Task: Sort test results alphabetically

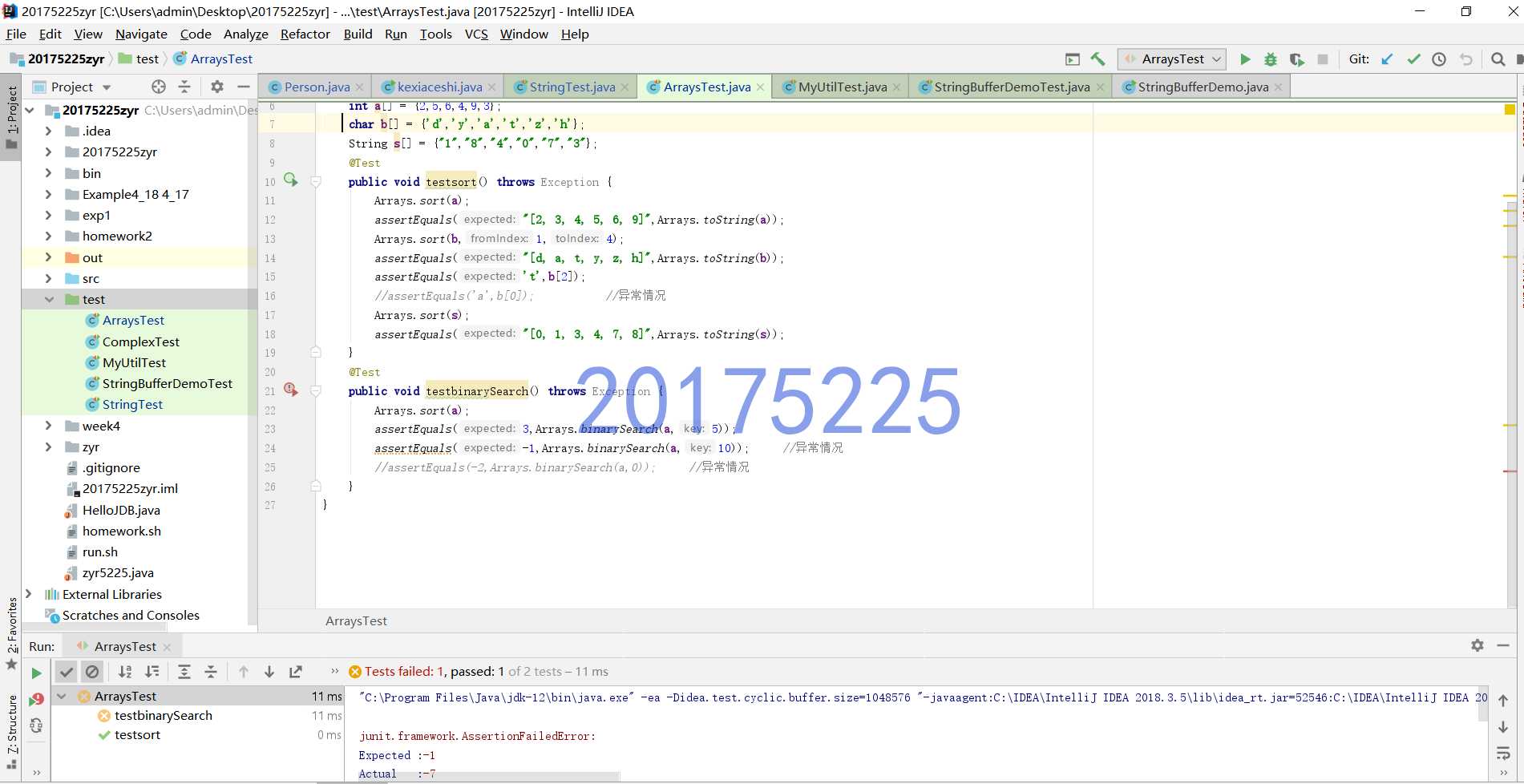Action: click(x=125, y=672)
